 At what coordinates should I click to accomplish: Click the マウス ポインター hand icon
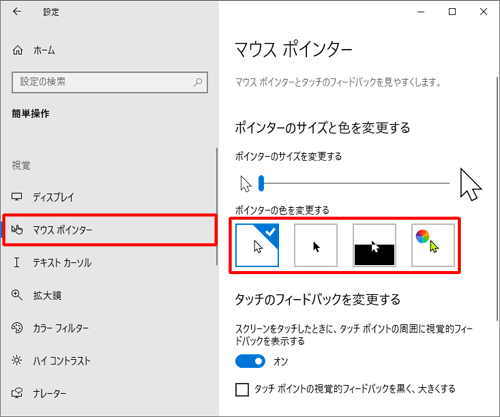(17, 230)
